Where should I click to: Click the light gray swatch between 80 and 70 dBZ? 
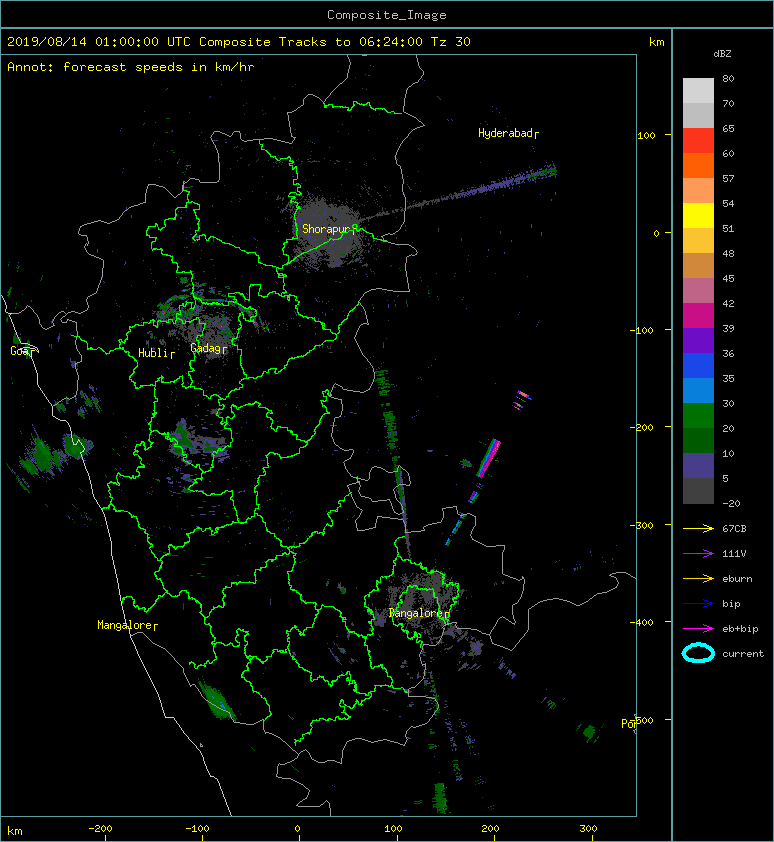pos(698,91)
